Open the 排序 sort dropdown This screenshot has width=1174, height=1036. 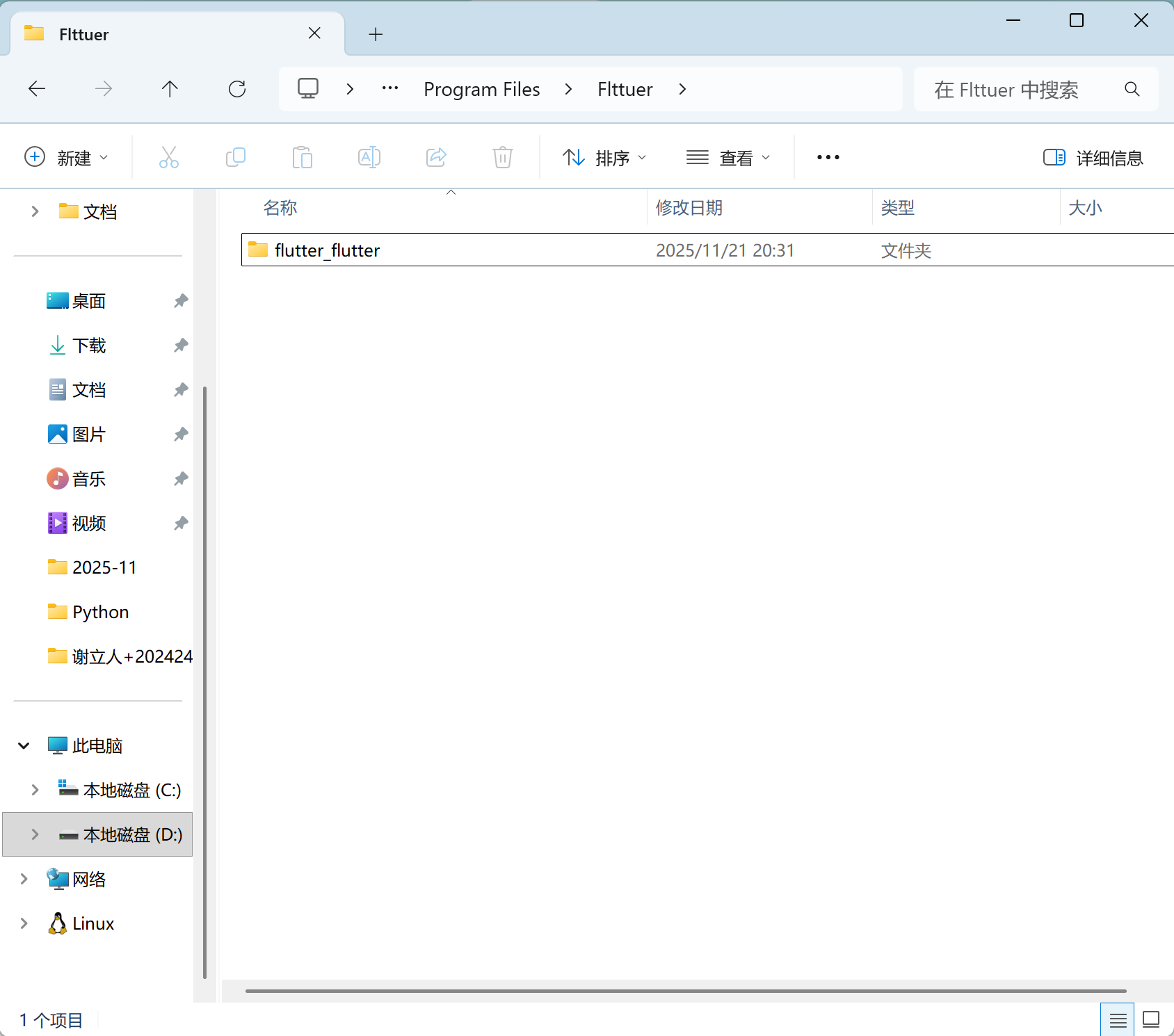click(x=604, y=157)
